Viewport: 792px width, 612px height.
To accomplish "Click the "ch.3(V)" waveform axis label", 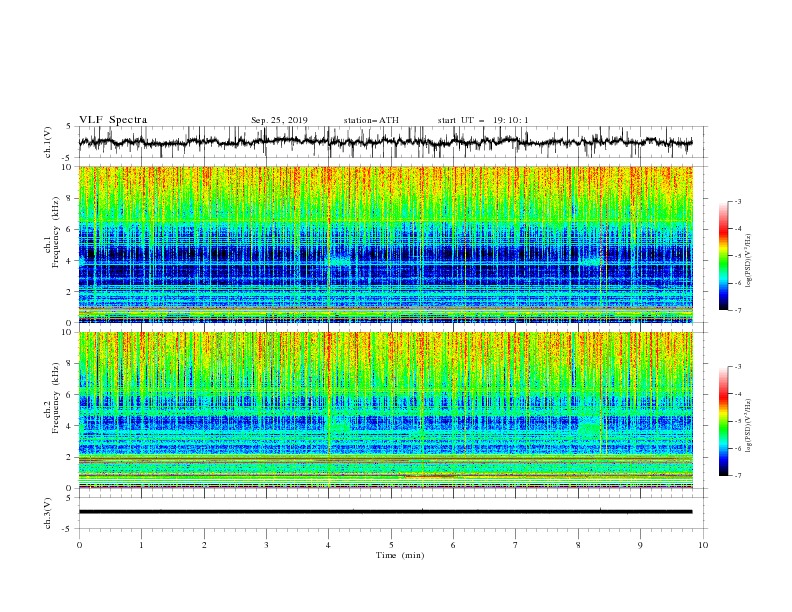I will tap(48, 513).
